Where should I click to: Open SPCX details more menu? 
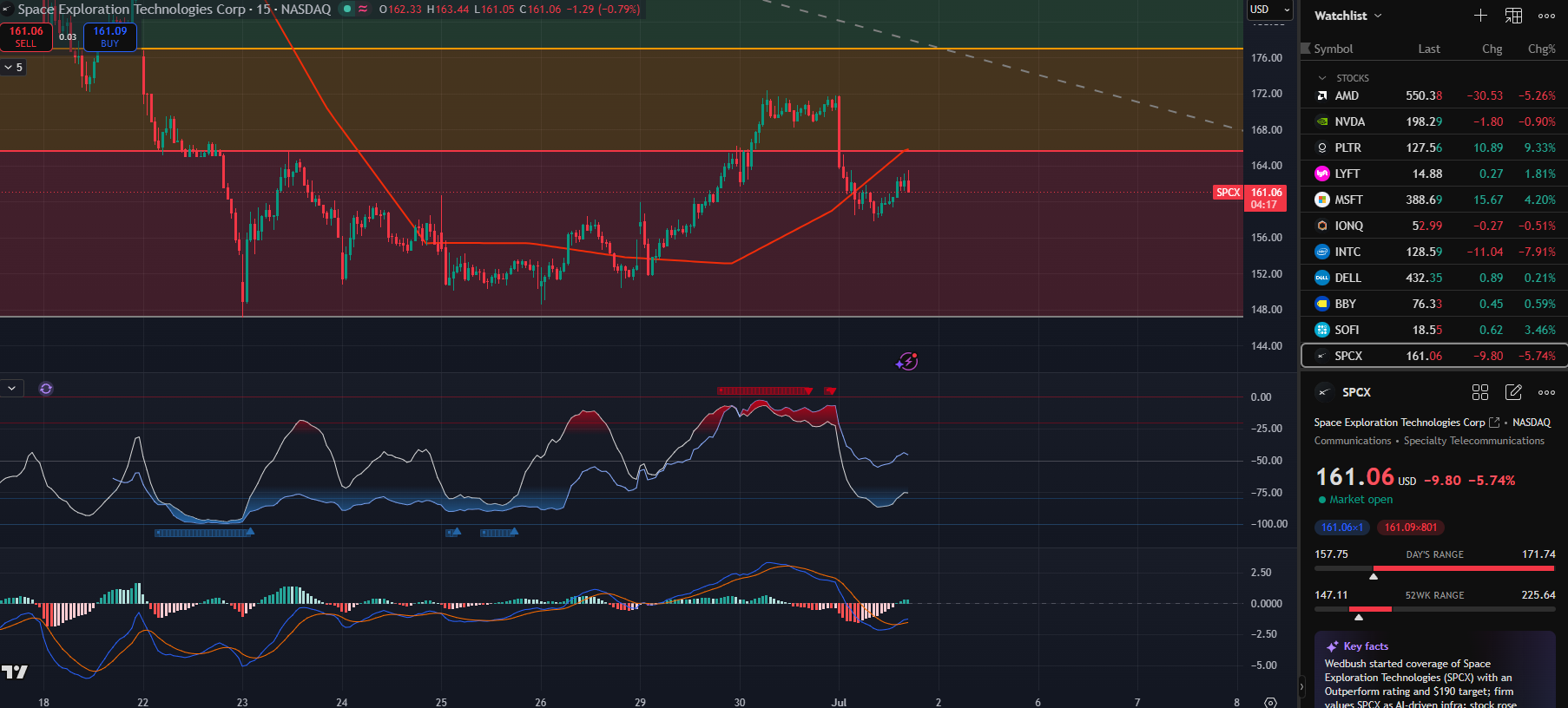coord(1546,392)
